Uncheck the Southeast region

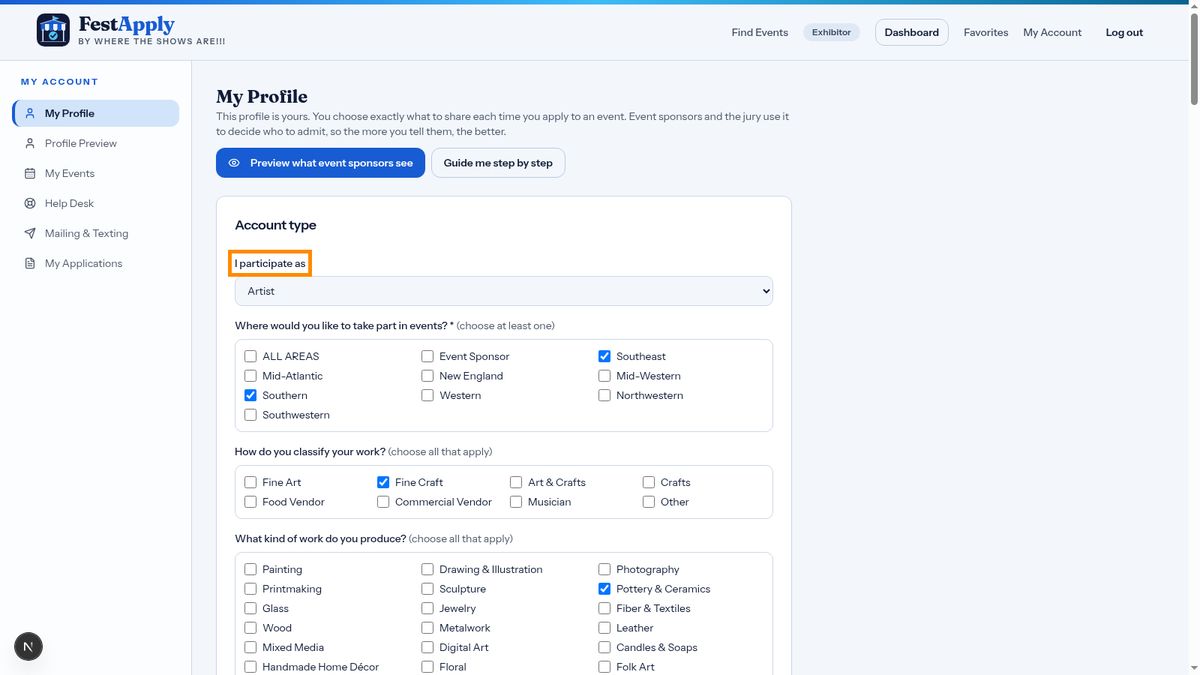pyautogui.click(x=605, y=357)
